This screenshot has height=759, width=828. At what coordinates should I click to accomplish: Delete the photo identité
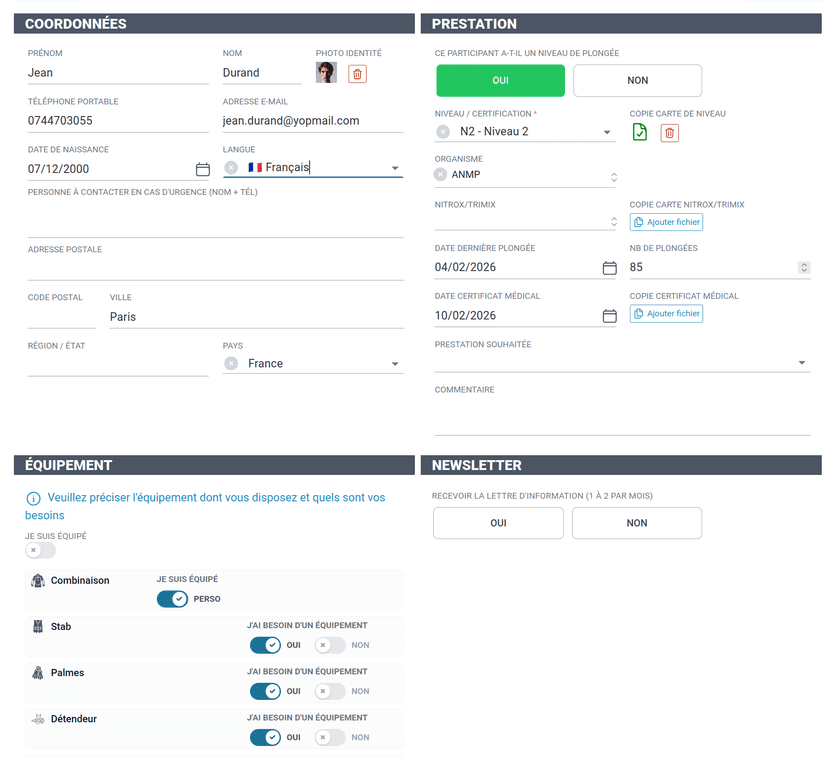[357, 74]
